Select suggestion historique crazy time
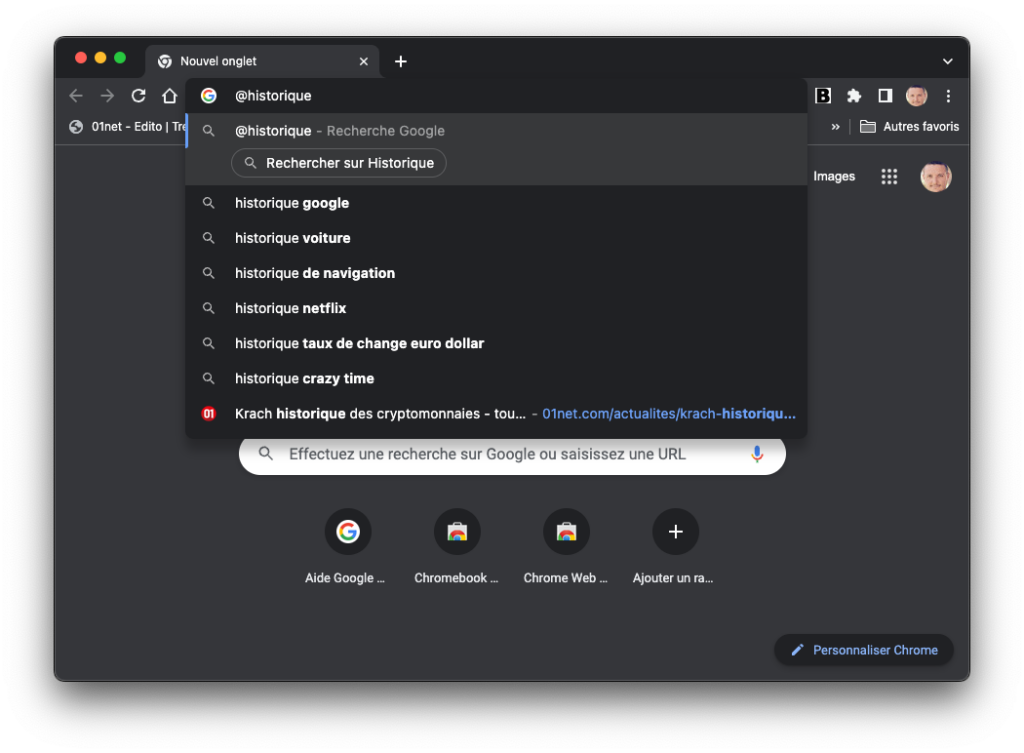This screenshot has height=753, width=1024. coord(496,379)
